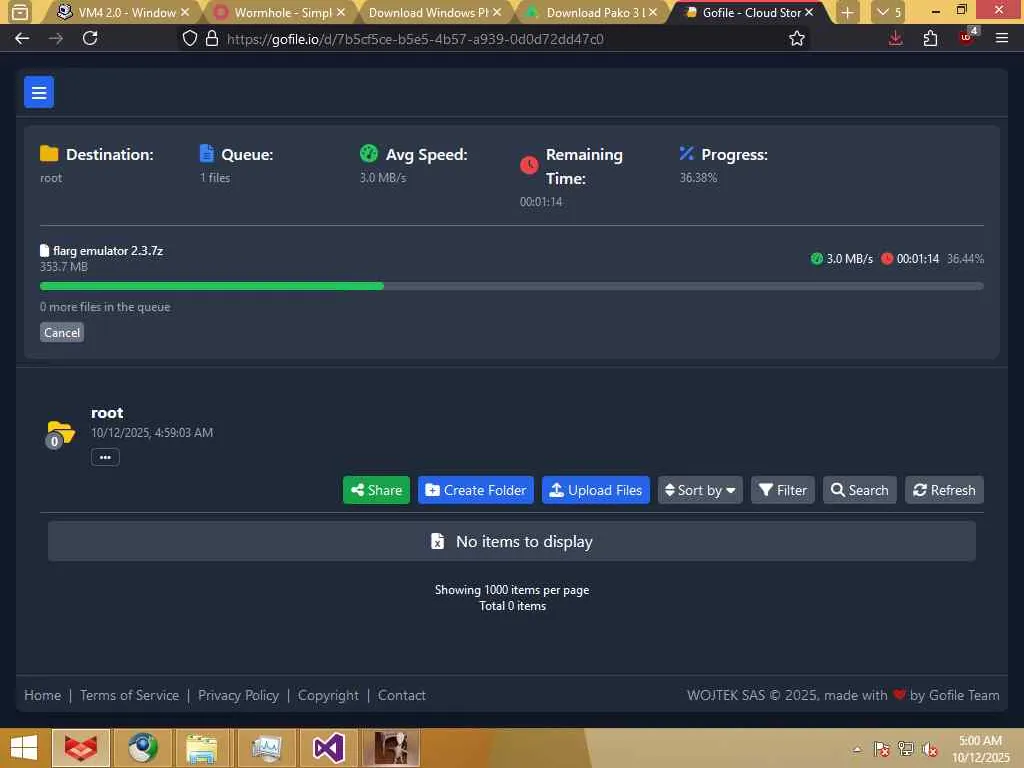
Task: Open the red taskbar application icon
Action: (80, 748)
